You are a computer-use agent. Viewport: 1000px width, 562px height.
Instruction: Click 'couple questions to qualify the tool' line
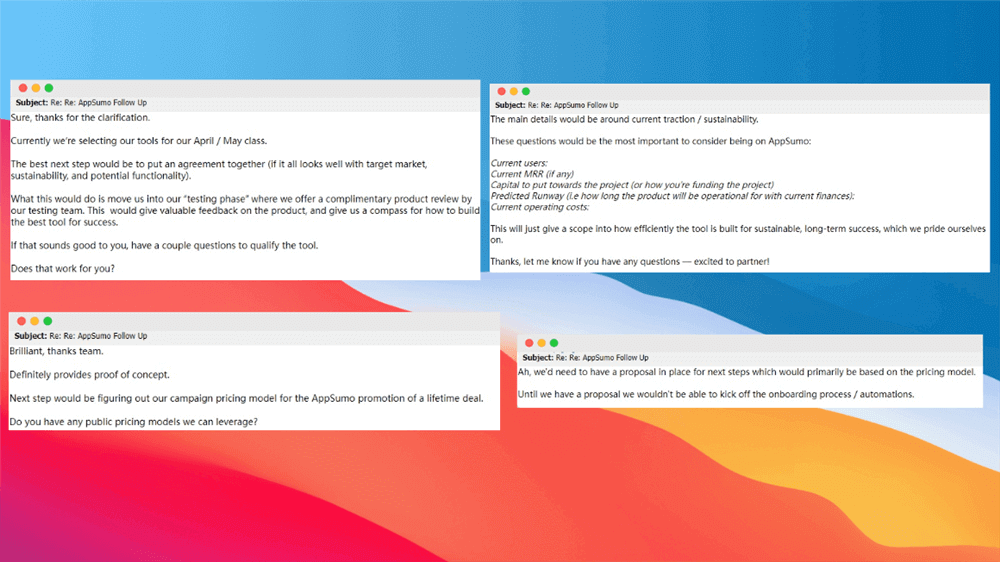click(164, 246)
